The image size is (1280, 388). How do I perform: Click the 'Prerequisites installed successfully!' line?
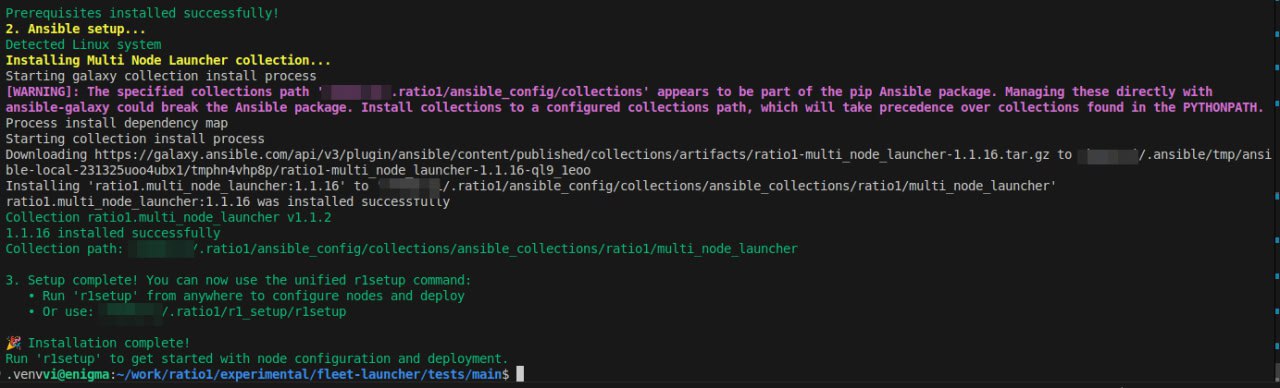pyautogui.click(x=142, y=13)
